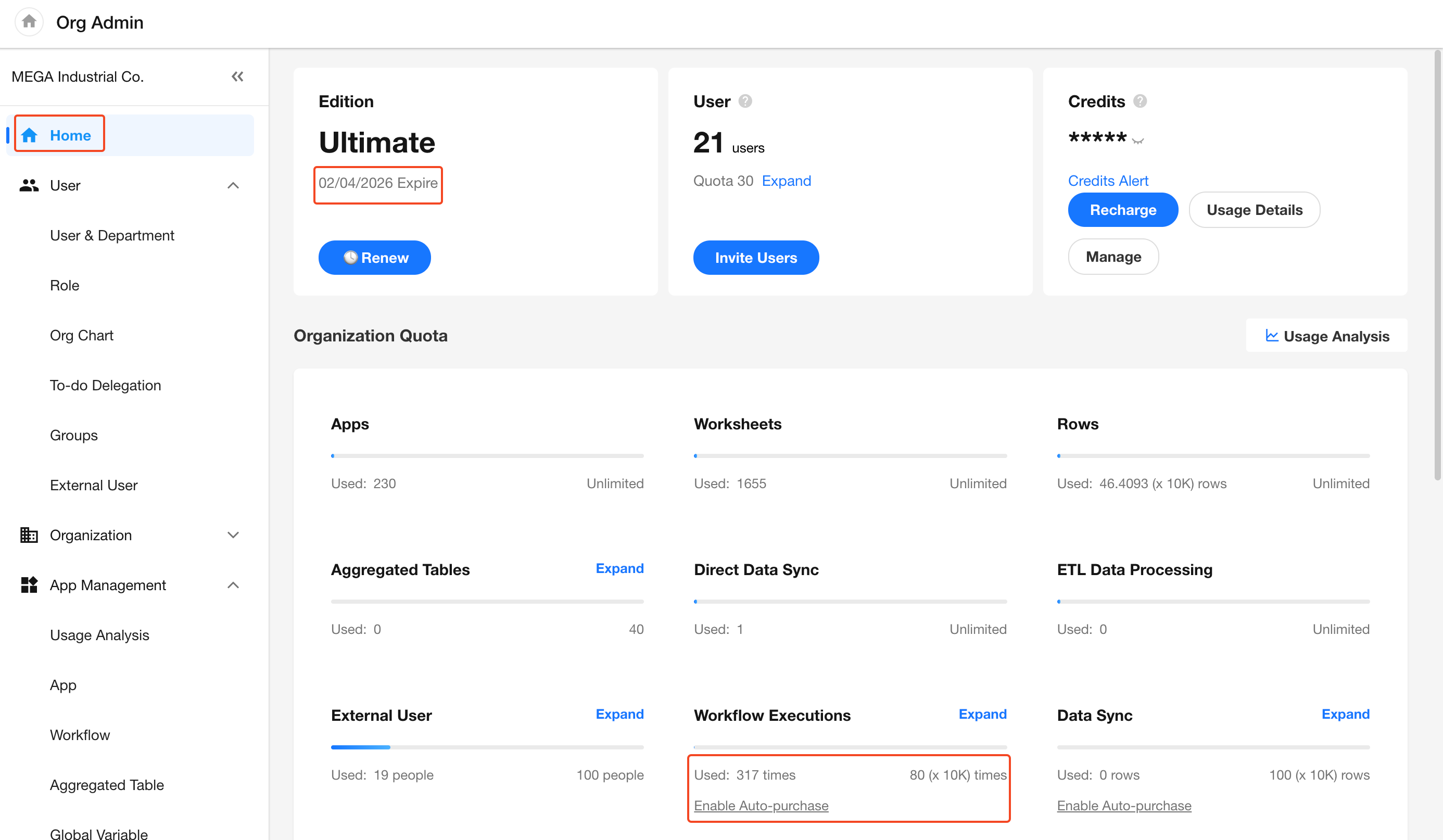Image resolution: width=1443 pixels, height=840 pixels.
Task: Open User & Department menu item
Action: tap(111, 235)
